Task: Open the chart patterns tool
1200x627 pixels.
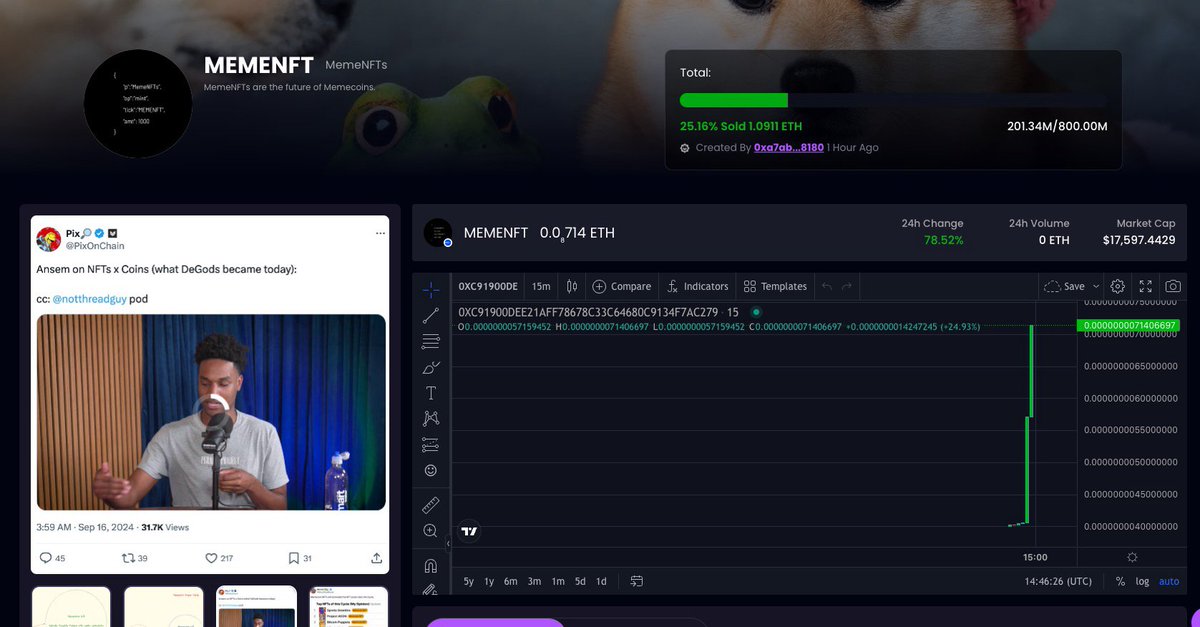Action: [x=431, y=419]
